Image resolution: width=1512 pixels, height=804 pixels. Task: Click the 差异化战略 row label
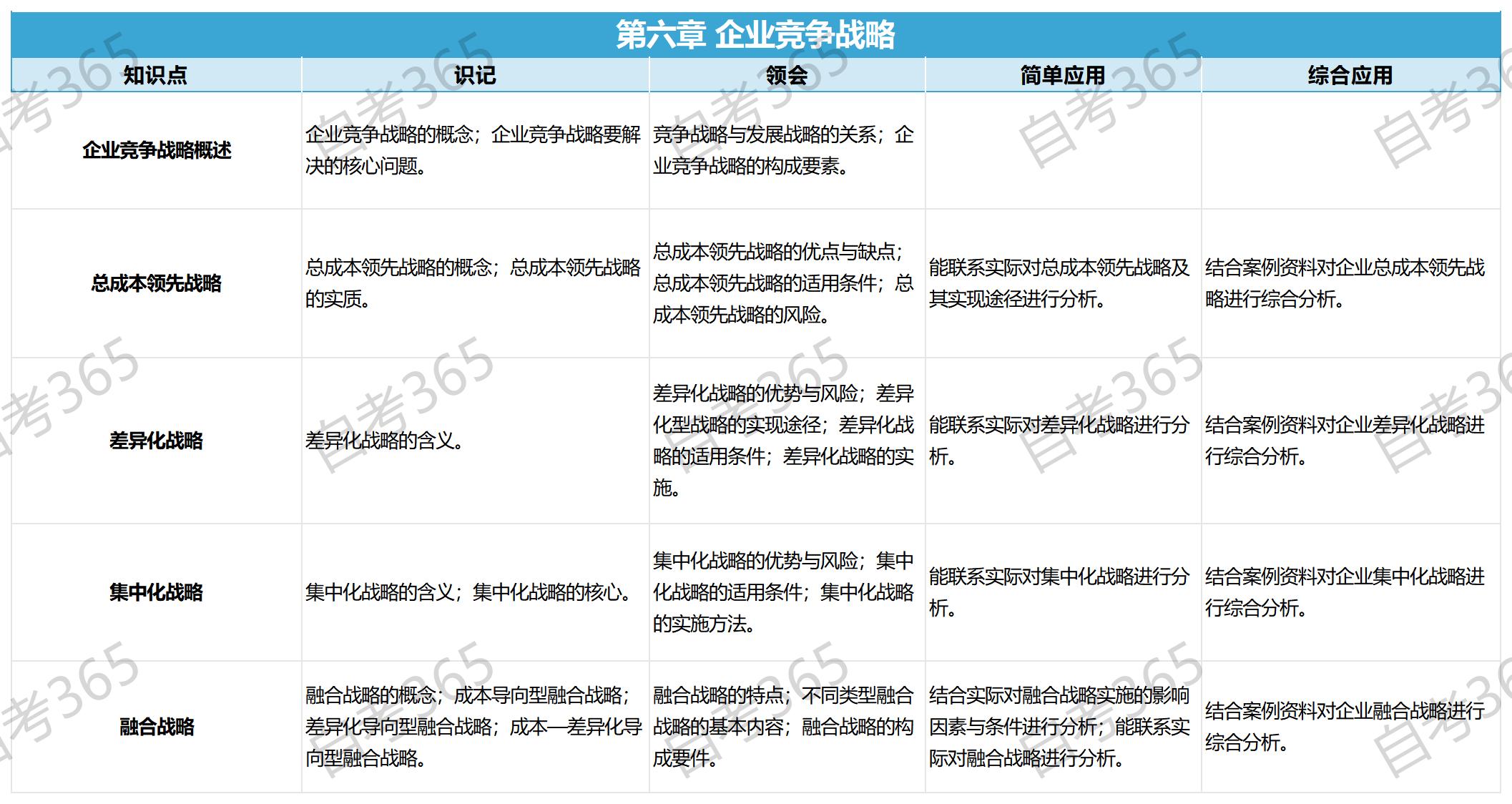coord(157,441)
